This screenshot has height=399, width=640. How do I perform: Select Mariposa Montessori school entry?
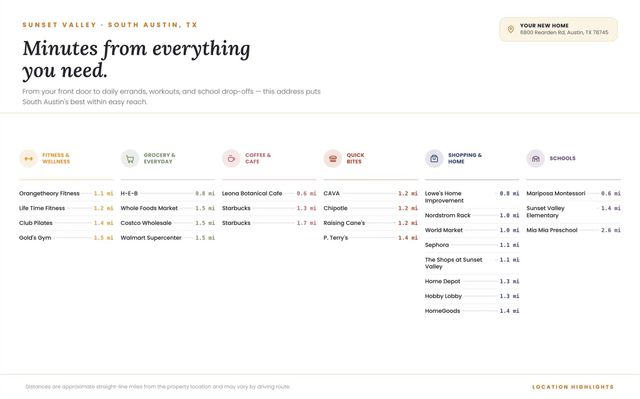pos(573,193)
